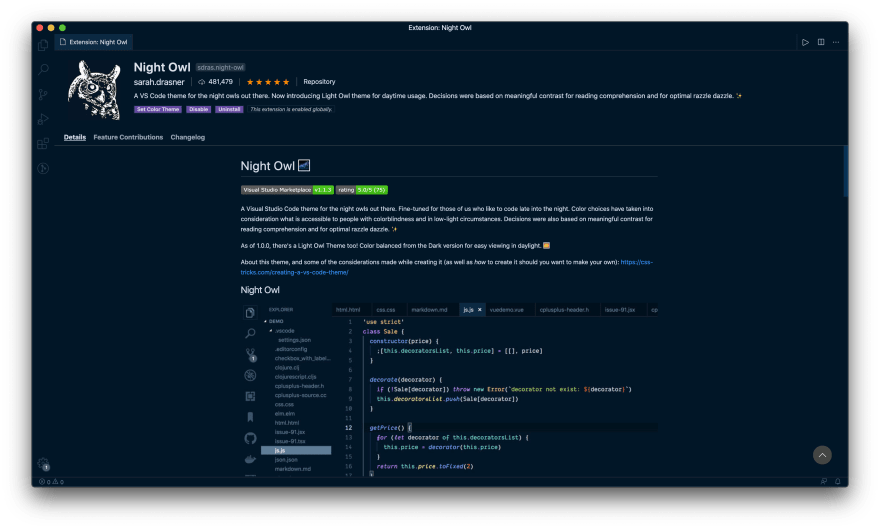Open the css-tricks creating-a-vs-code-theme link
This screenshot has width=880, height=529.
point(446,267)
